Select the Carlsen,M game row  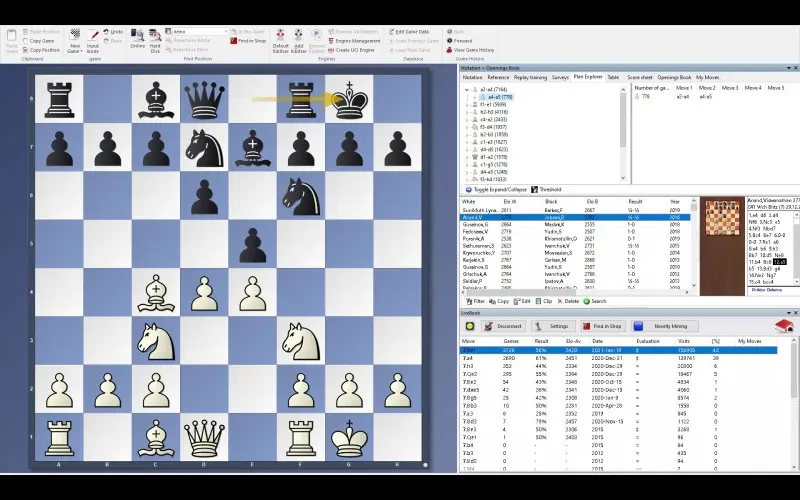click(556, 259)
